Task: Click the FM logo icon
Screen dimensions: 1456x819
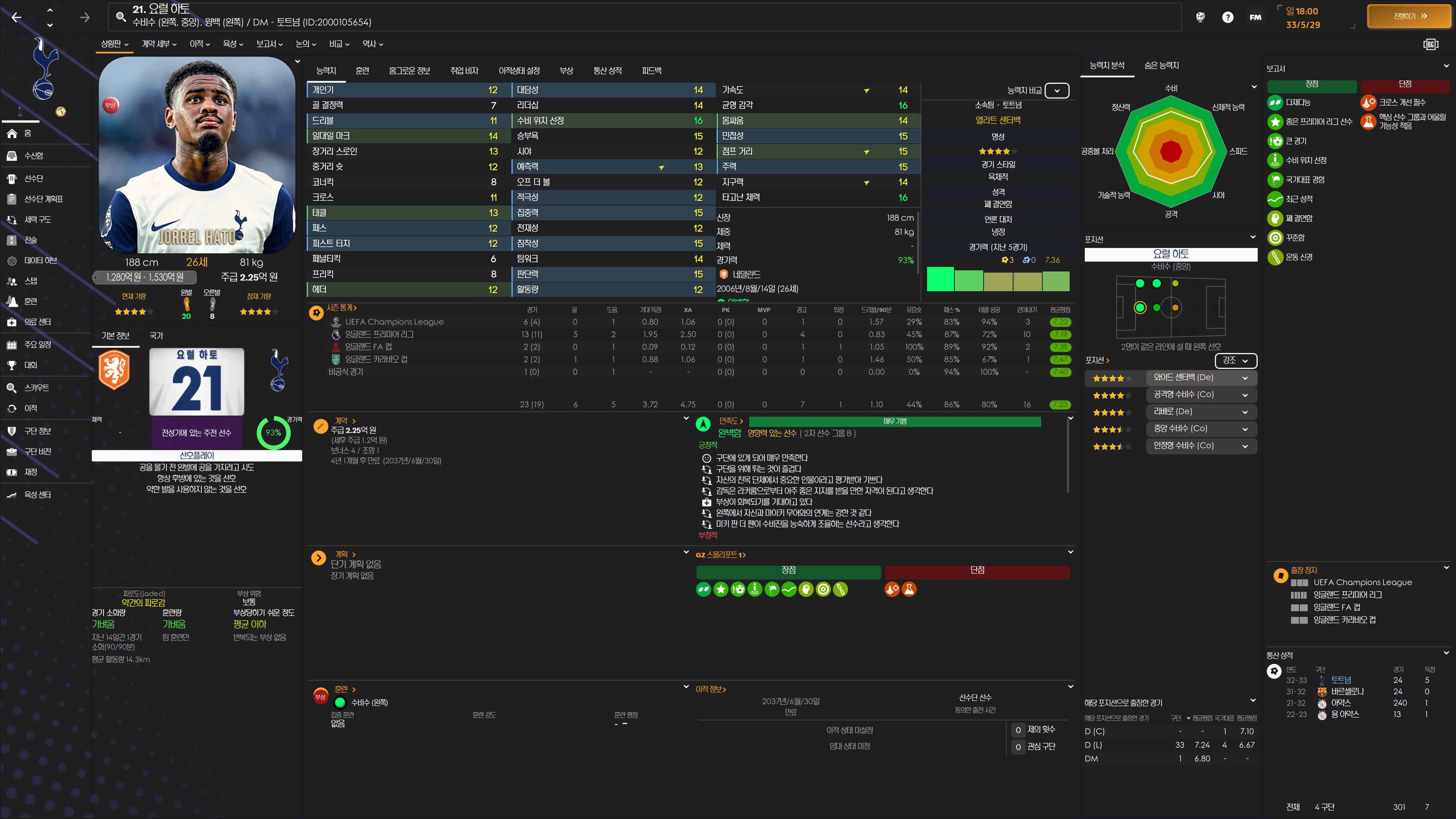Action: click(x=1255, y=17)
